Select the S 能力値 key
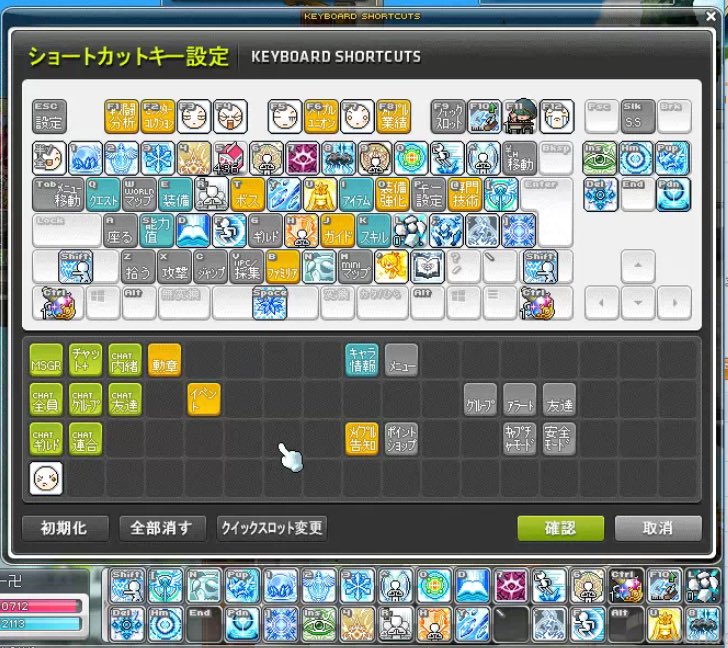The height and width of the screenshot is (648, 728). (157, 230)
